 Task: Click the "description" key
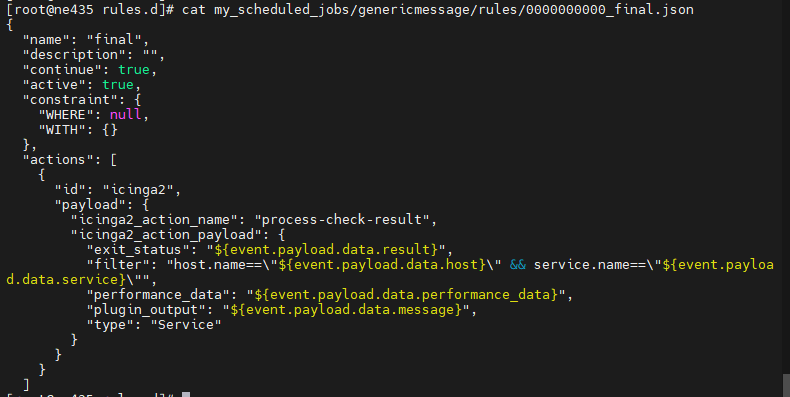click(74, 54)
